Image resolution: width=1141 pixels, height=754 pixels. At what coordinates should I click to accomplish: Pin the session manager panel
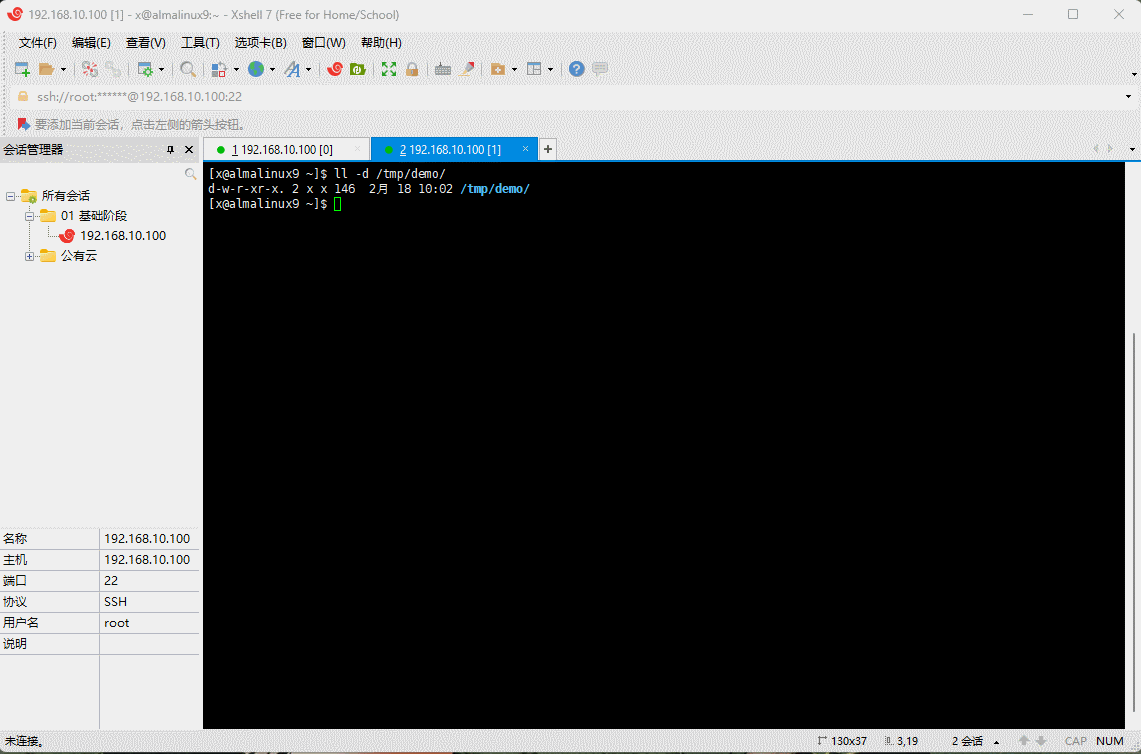(170, 149)
